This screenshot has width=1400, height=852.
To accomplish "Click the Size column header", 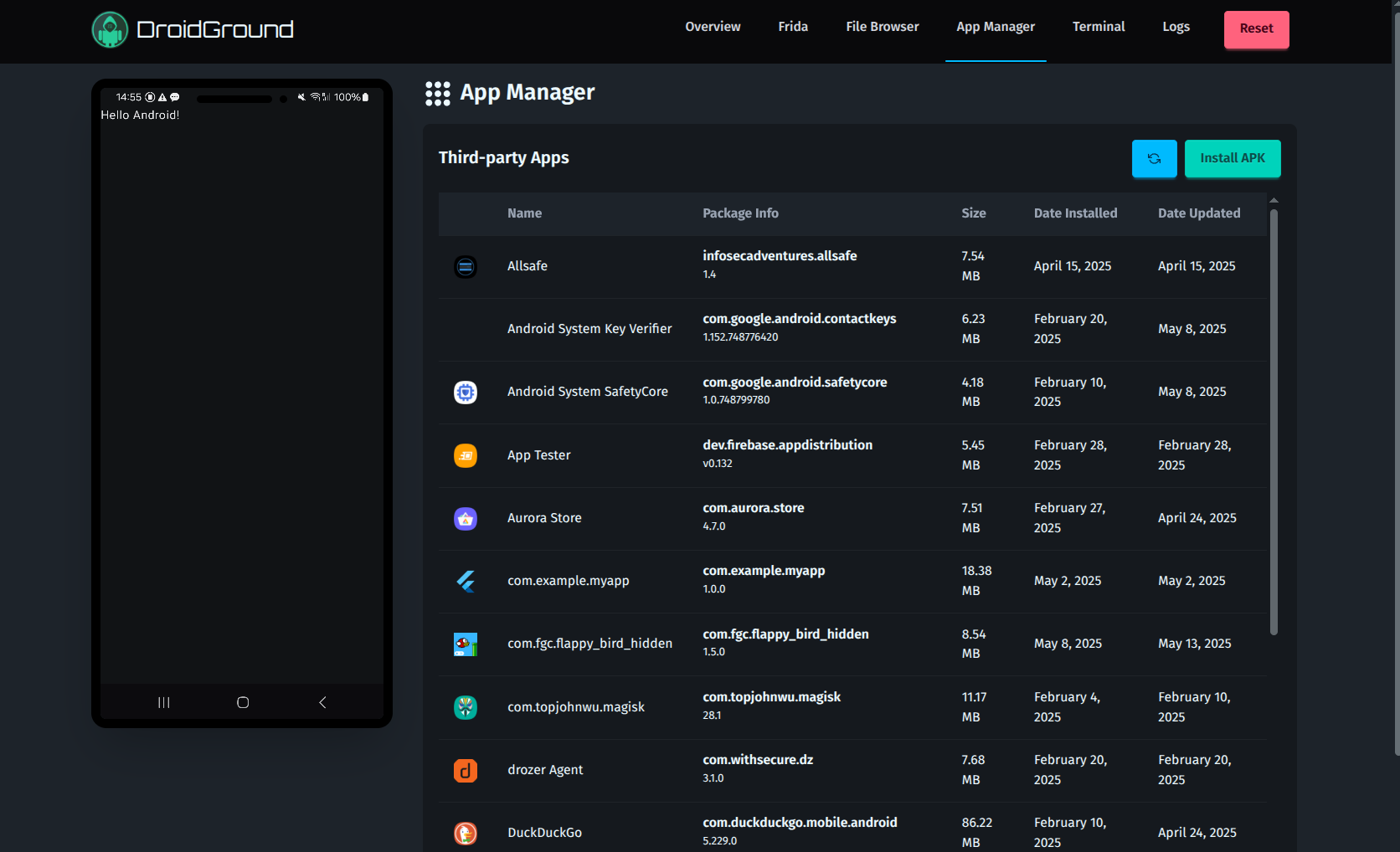I will pos(973,213).
